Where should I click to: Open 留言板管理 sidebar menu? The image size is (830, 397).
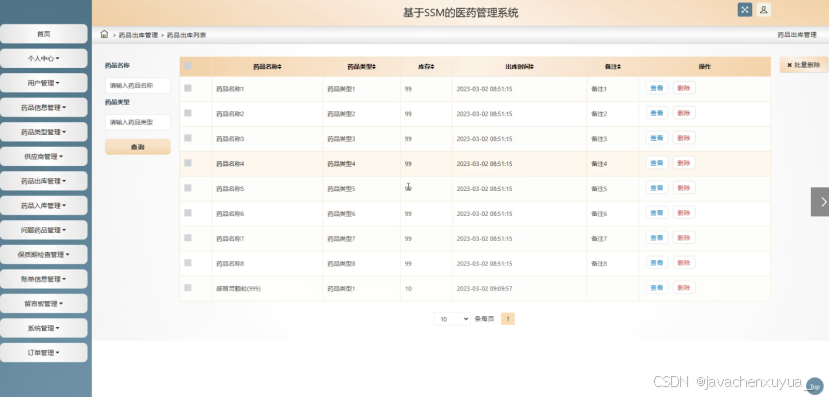(x=43, y=304)
